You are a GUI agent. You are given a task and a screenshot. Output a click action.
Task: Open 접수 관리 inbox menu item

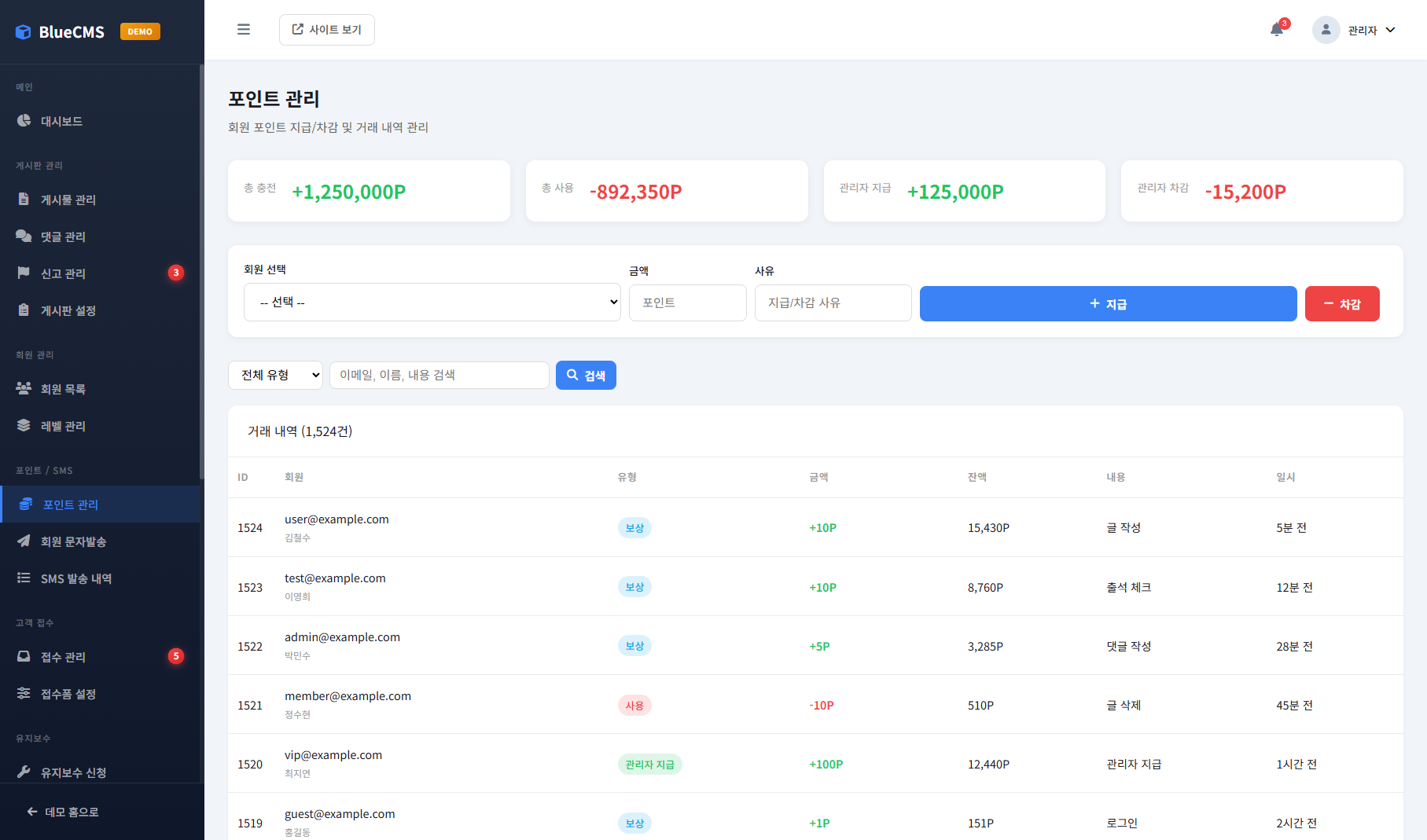pos(63,657)
